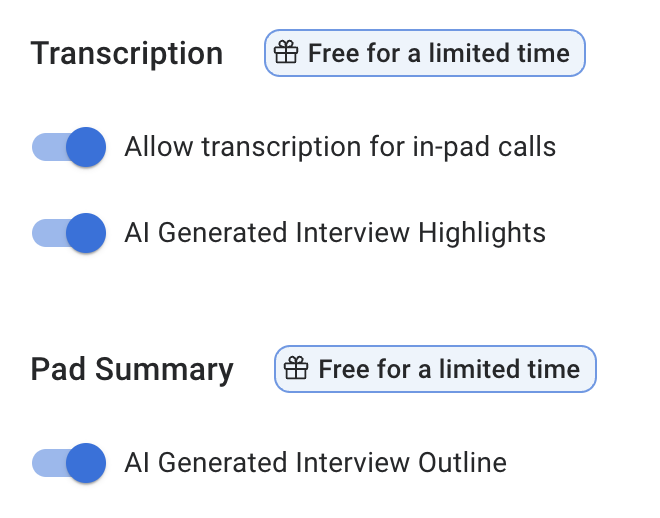Click light-blue track of Interview Outline switch

click(46, 463)
